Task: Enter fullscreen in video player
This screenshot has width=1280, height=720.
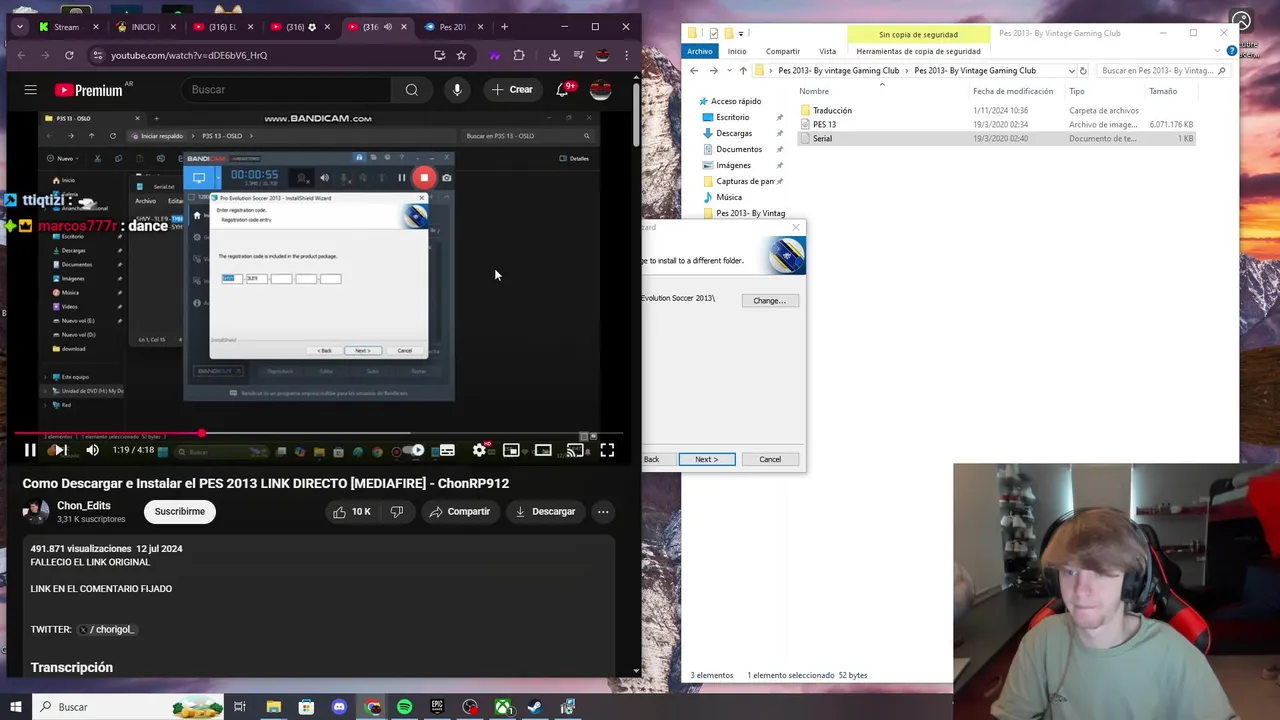Action: tap(607, 450)
